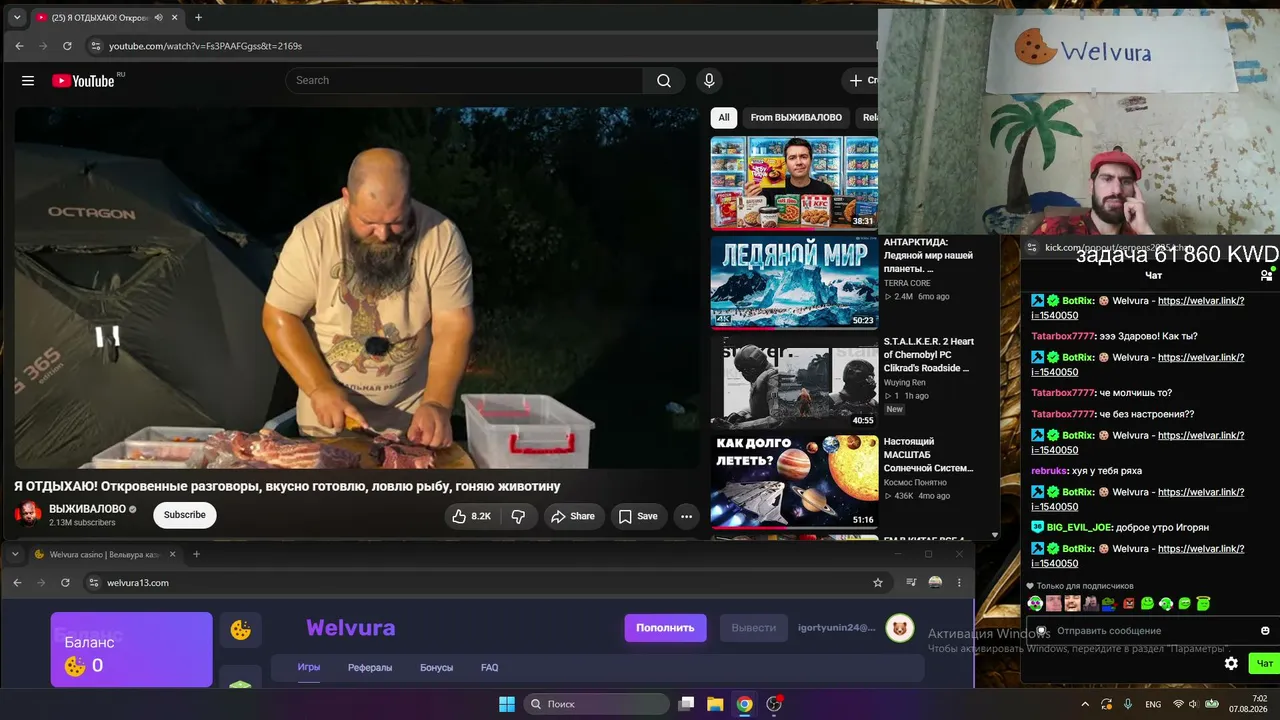Viewport: 1280px width, 720px height.
Task: Open Task View on the taskbar
Action: pyautogui.click(x=686, y=704)
